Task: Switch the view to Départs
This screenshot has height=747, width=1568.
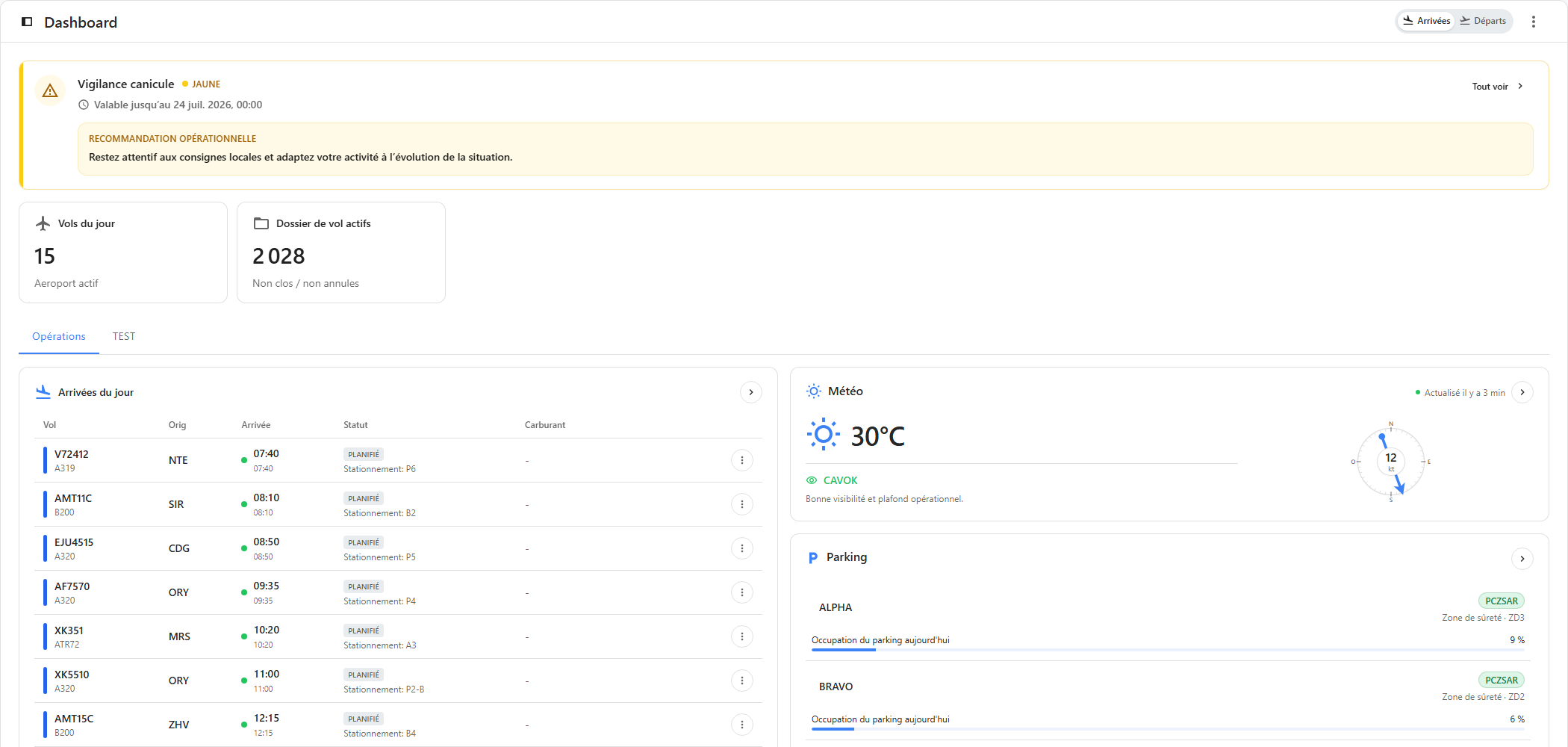Action: 1483,21
